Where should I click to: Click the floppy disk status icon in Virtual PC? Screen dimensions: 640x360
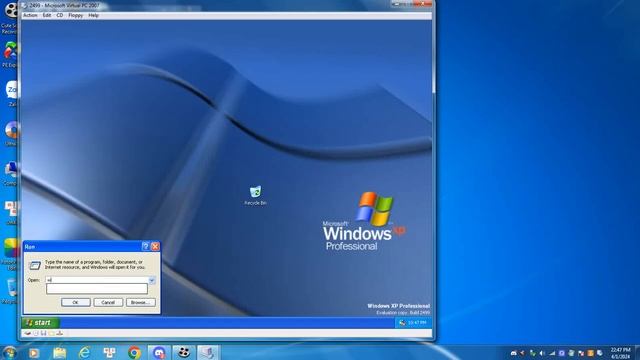tap(44, 333)
